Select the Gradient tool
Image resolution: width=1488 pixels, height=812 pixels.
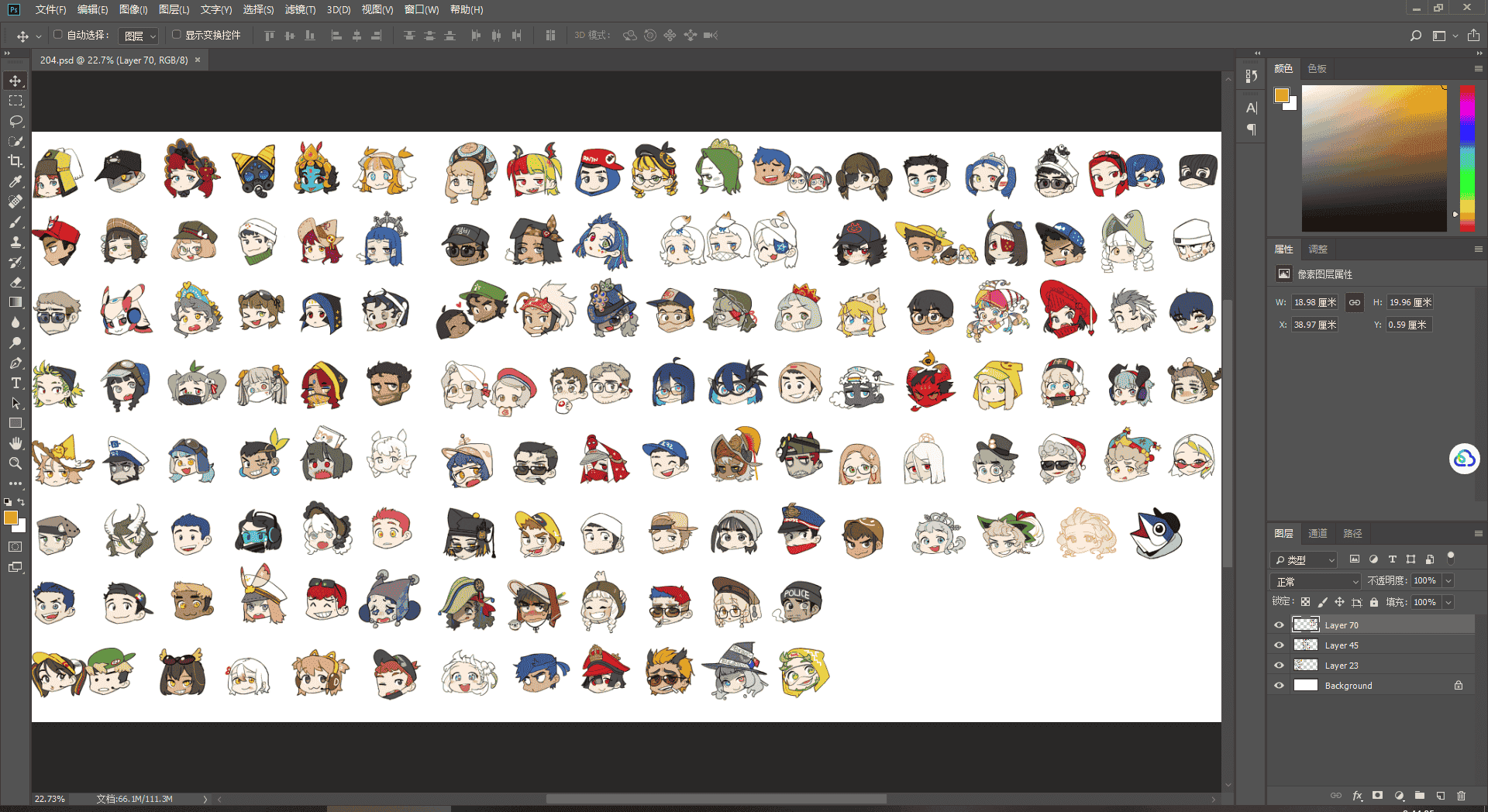click(x=15, y=302)
